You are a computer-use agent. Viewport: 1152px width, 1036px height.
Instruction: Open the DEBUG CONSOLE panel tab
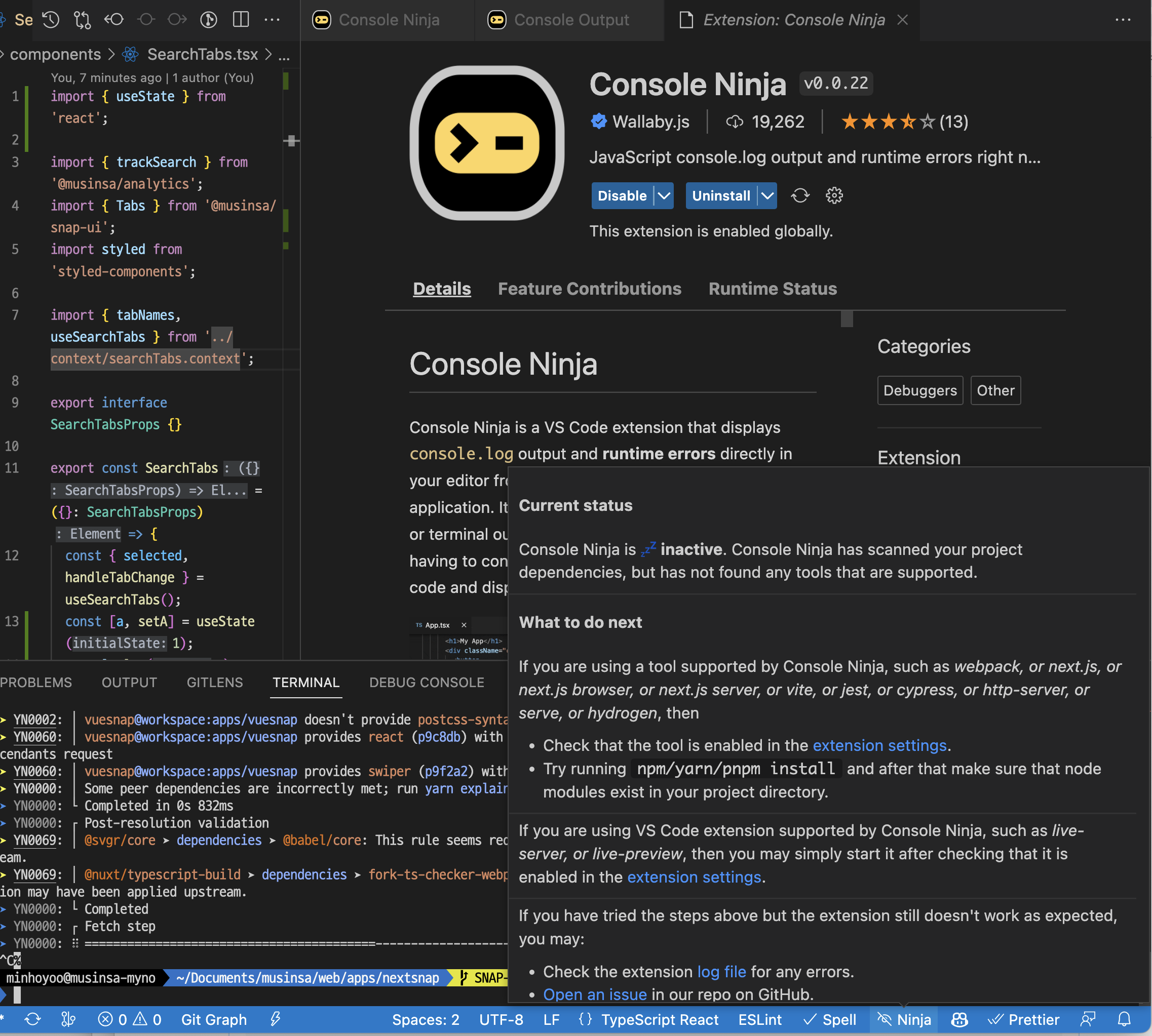(427, 683)
